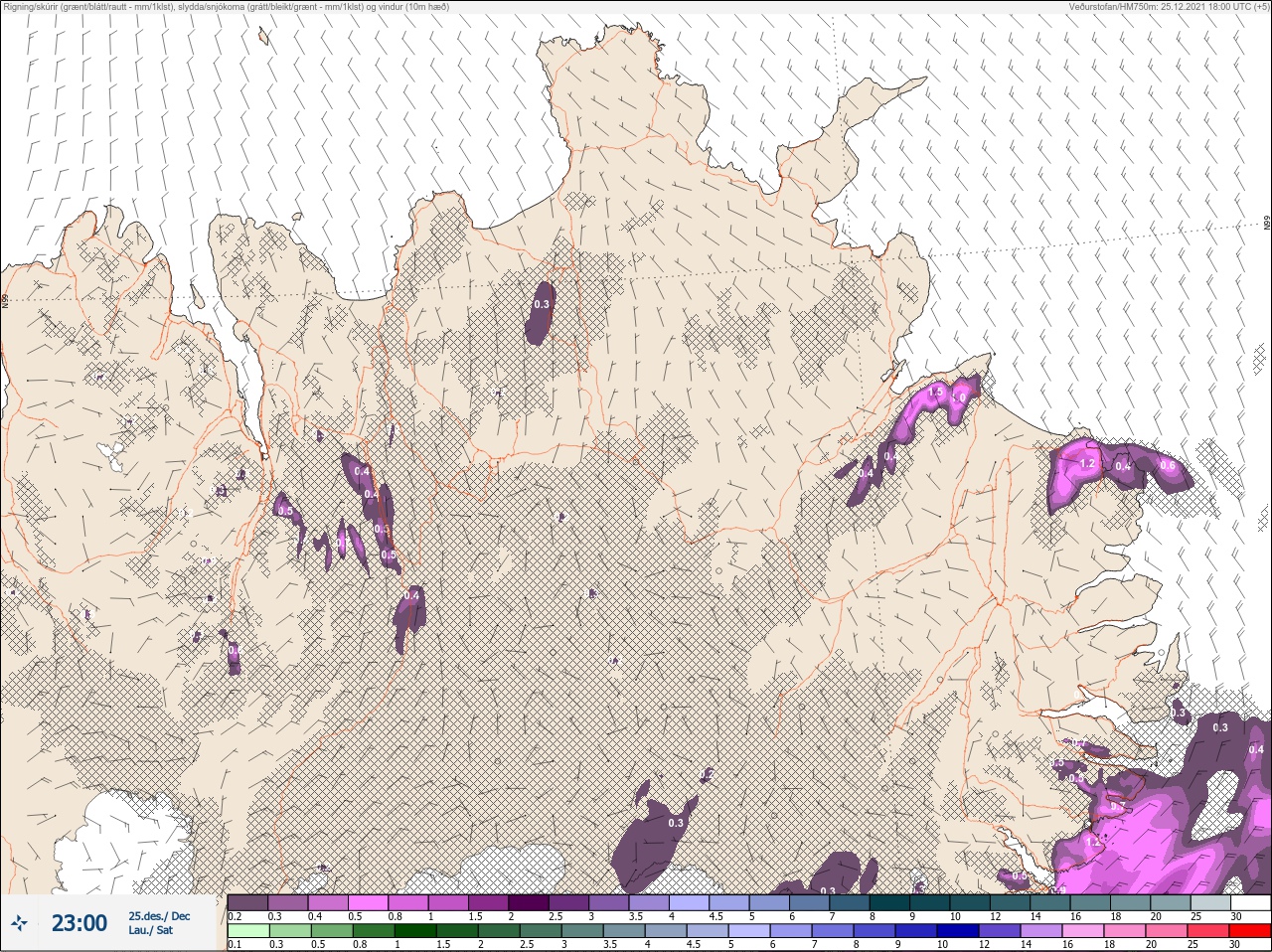Pick the dark green rain swatch between 1 and 1.5
This screenshot has width=1272, height=952.
point(415,931)
